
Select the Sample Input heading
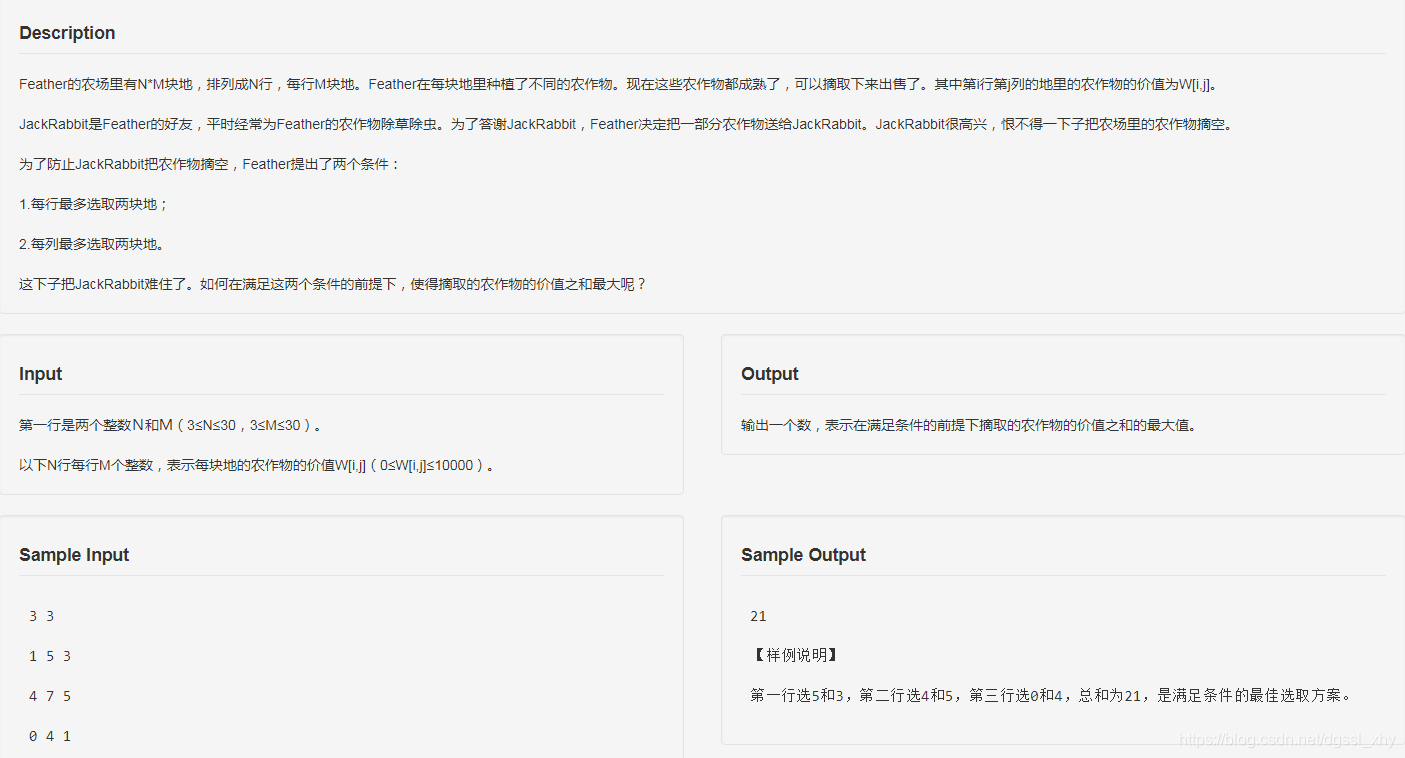(73, 555)
